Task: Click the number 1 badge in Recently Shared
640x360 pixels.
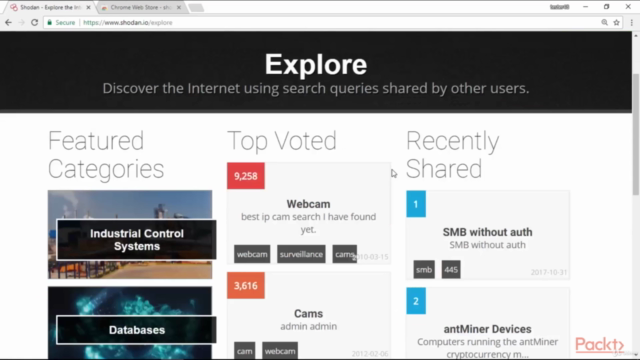Action: (416, 204)
